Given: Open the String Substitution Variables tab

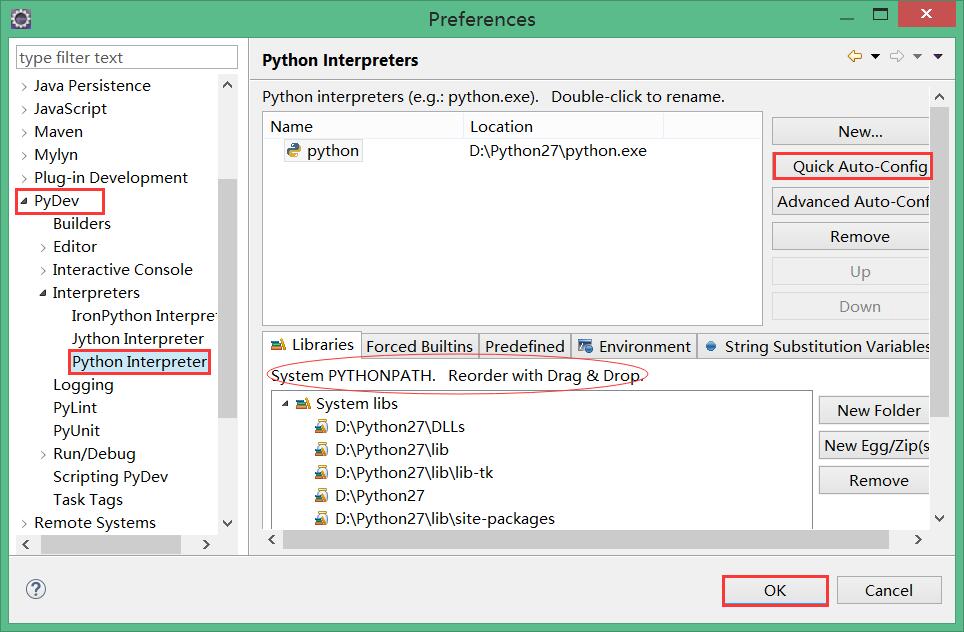Looking at the screenshot, I should tap(815, 346).
